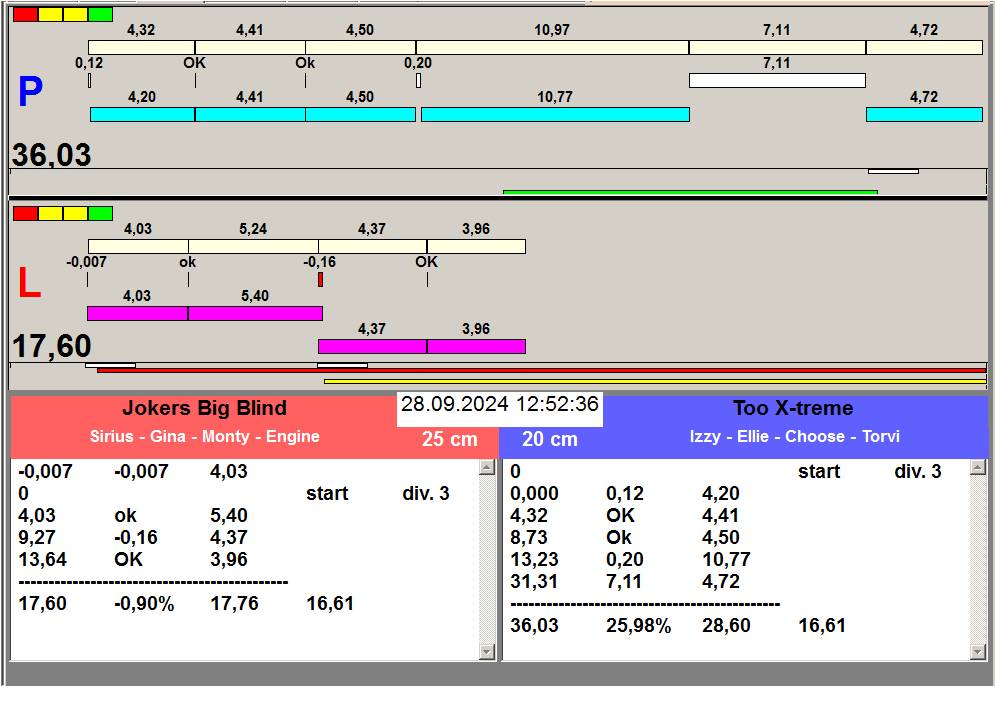Click the 25 cm jump height label
Screen dimensions: 995x716
pyautogui.click(x=449, y=440)
